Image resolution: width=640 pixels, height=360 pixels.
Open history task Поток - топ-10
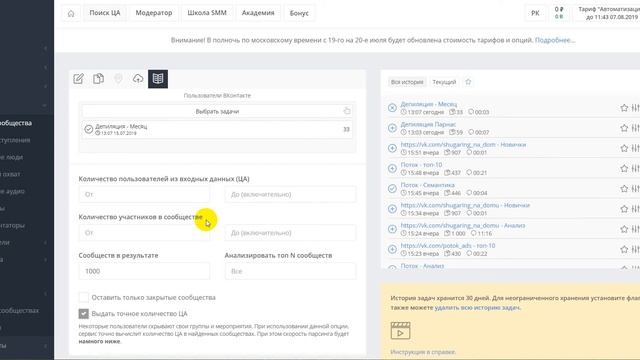(421, 164)
